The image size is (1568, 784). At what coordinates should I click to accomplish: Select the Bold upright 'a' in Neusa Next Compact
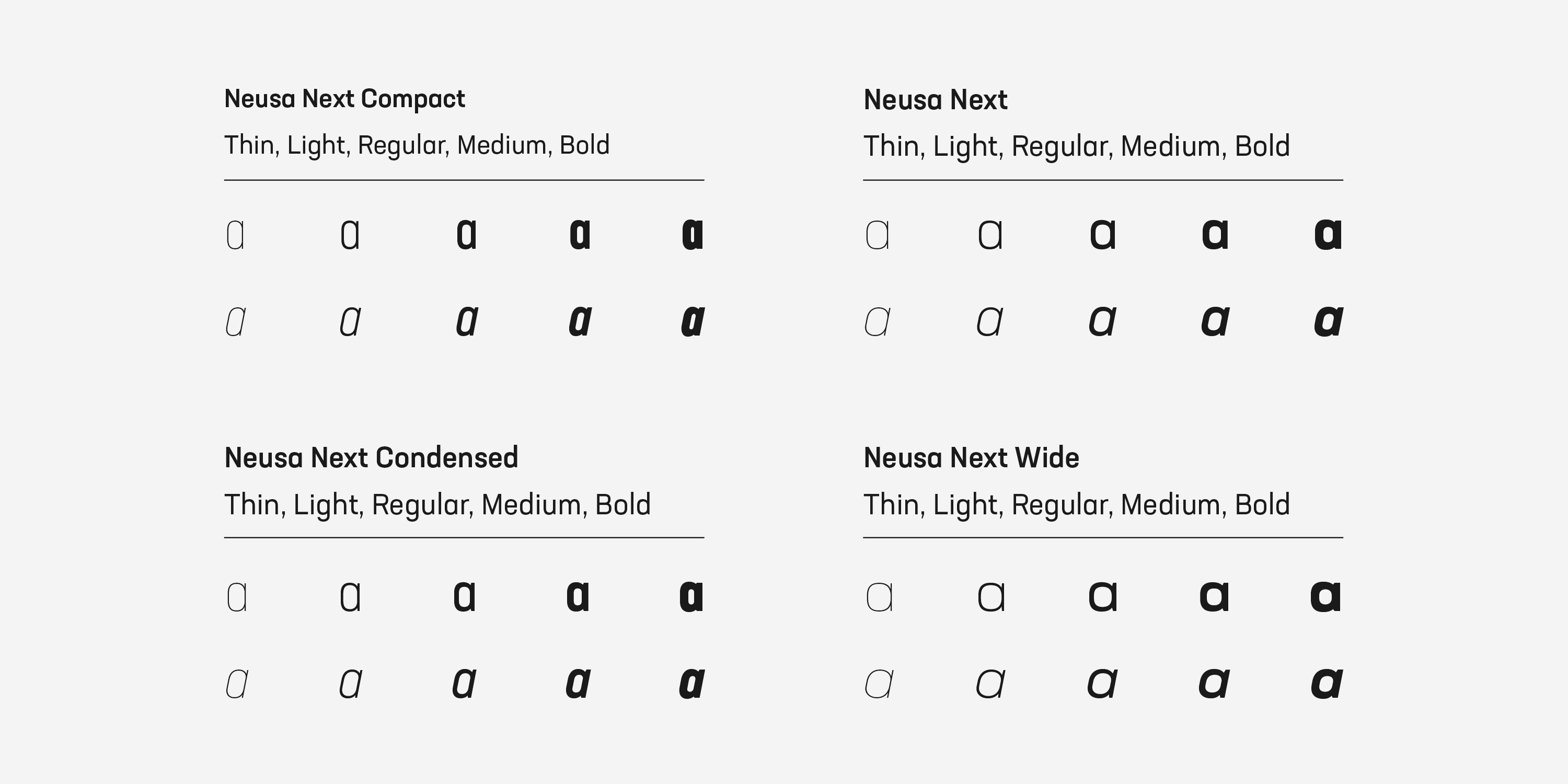(693, 235)
